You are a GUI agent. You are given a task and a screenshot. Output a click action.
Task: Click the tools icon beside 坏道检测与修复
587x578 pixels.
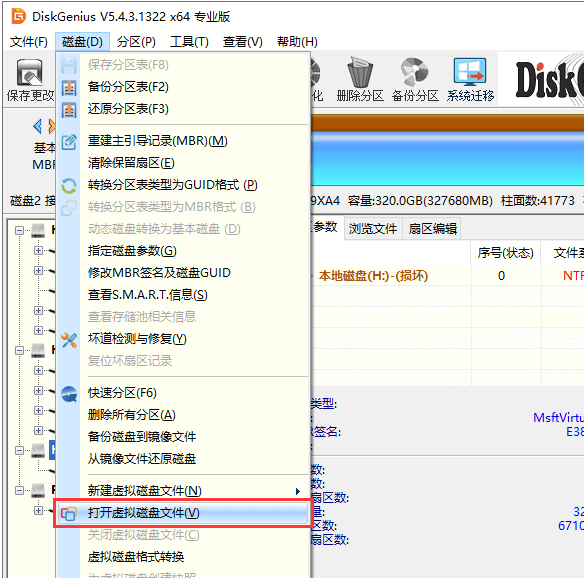(x=69, y=340)
